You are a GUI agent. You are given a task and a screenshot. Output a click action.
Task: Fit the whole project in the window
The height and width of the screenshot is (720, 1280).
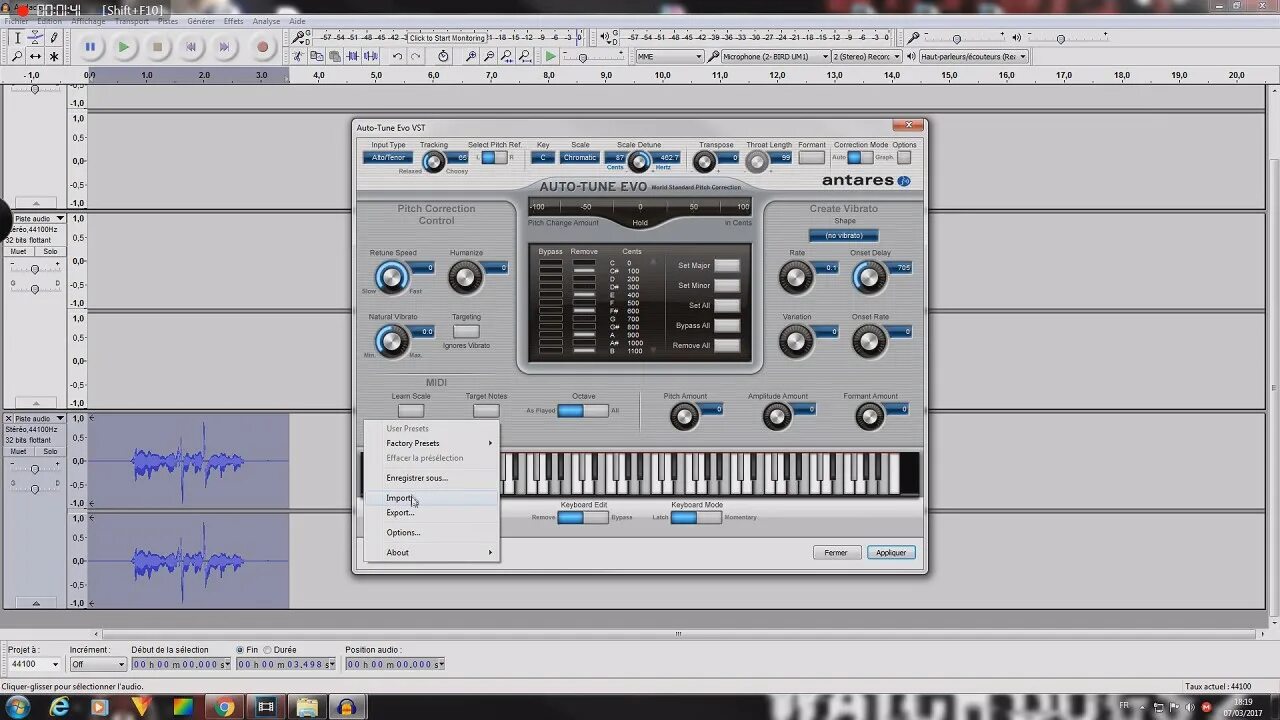point(526,57)
